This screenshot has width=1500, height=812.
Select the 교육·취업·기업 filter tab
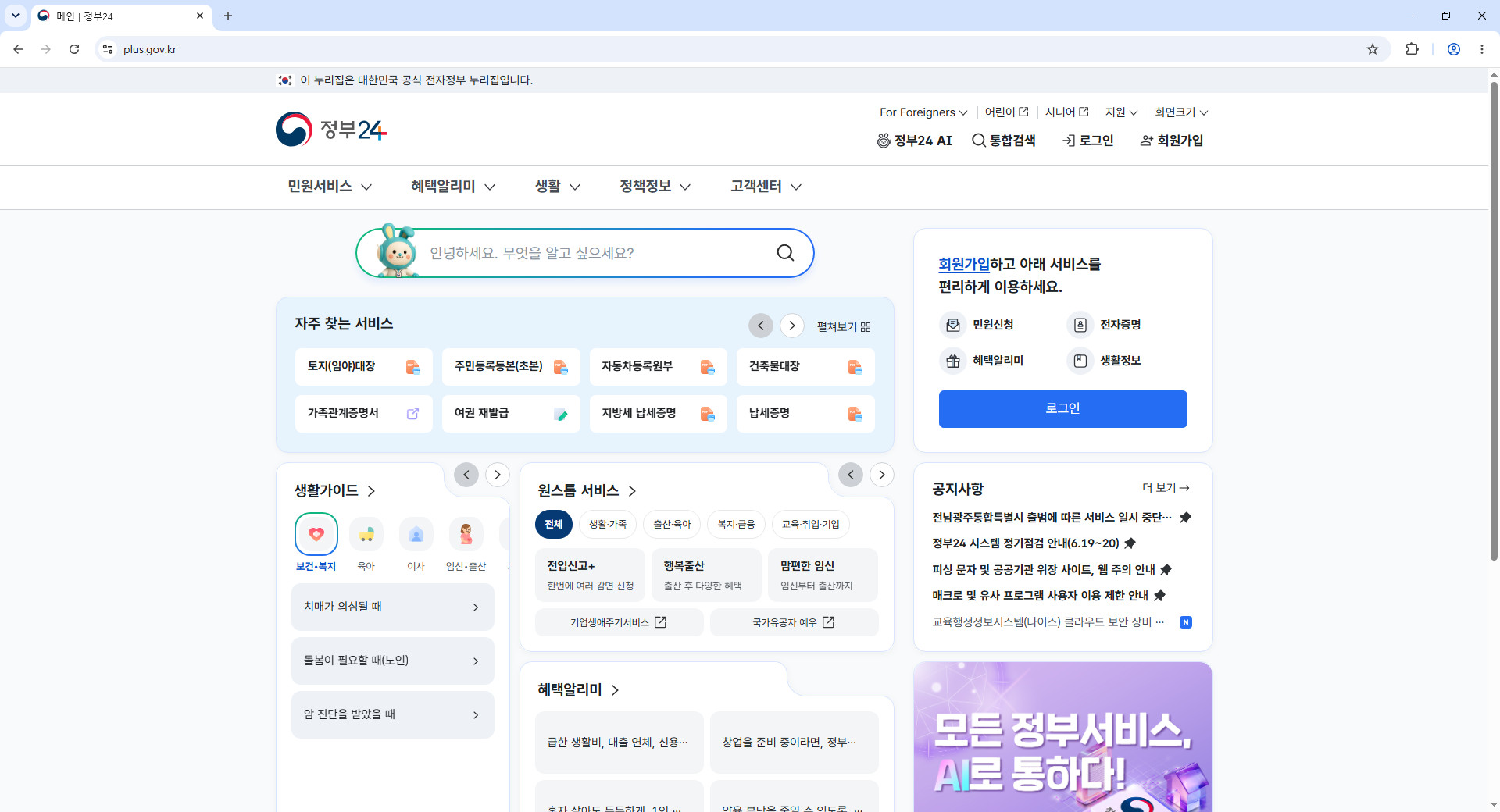tap(811, 525)
